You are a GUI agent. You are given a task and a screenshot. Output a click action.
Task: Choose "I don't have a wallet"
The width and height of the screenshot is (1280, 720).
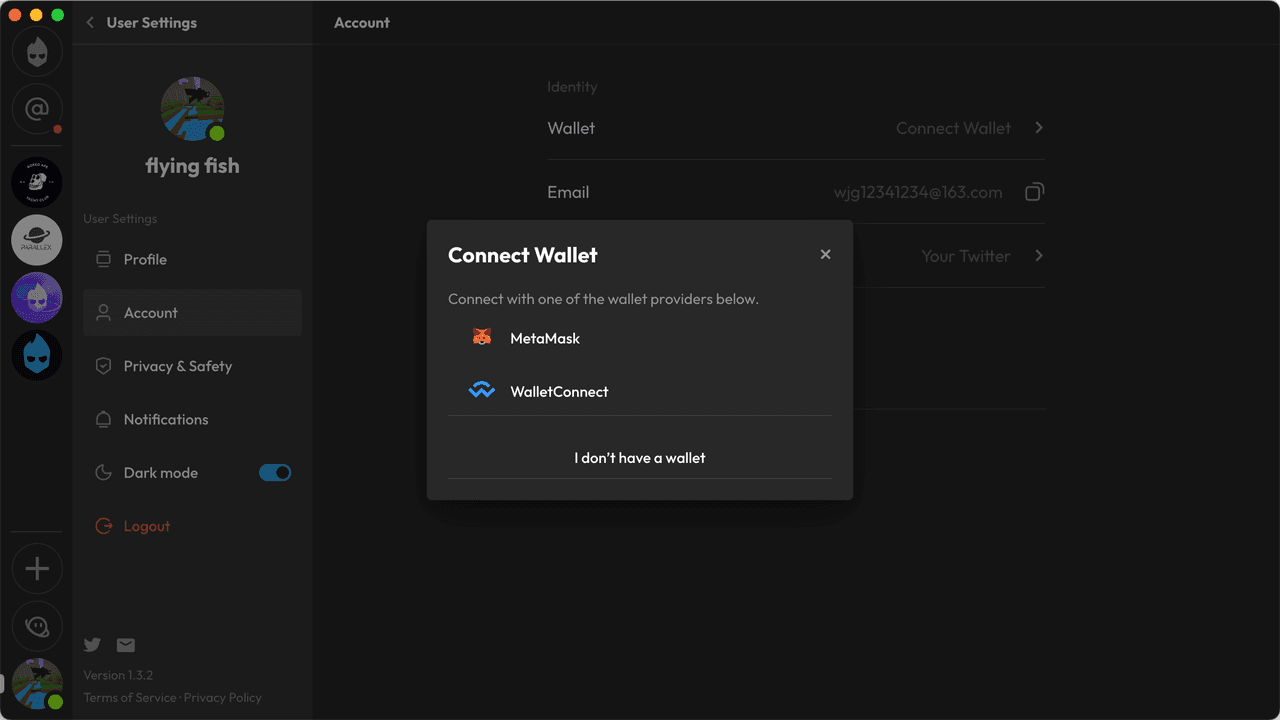click(x=640, y=458)
